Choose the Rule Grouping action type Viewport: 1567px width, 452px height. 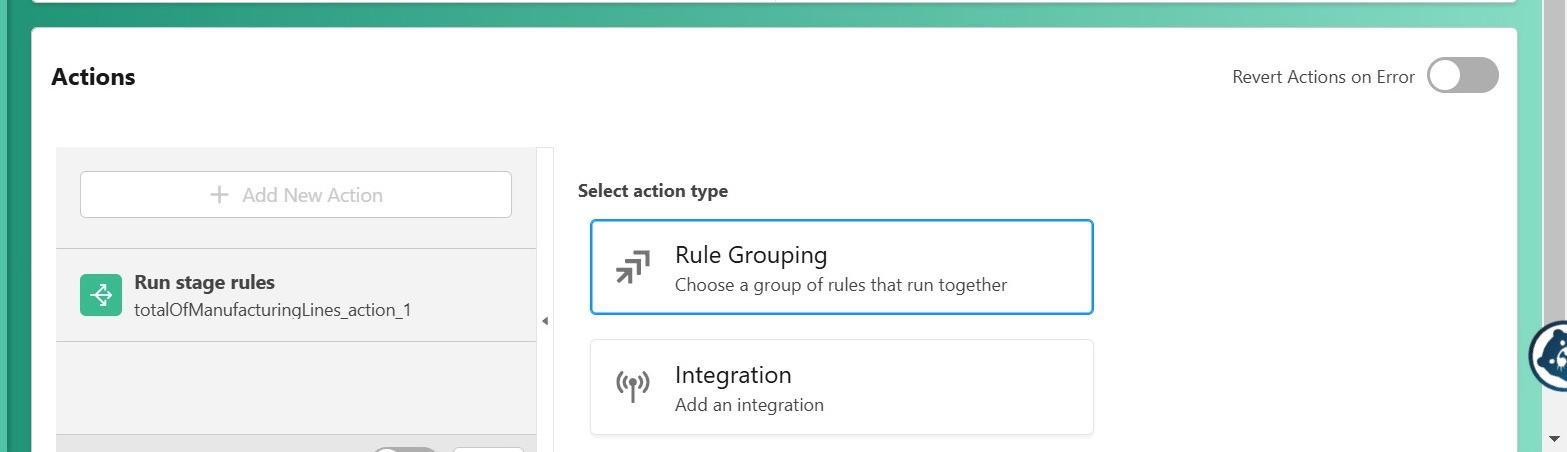click(x=842, y=267)
